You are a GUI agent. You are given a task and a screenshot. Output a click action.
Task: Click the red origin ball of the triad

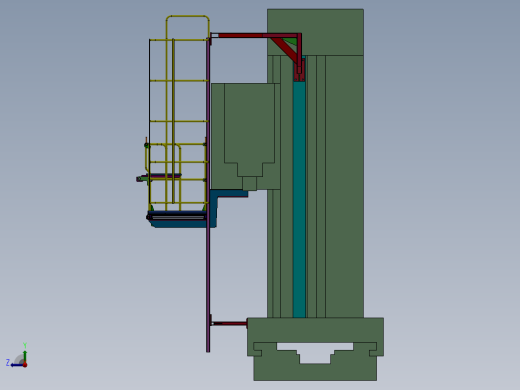(25, 365)
